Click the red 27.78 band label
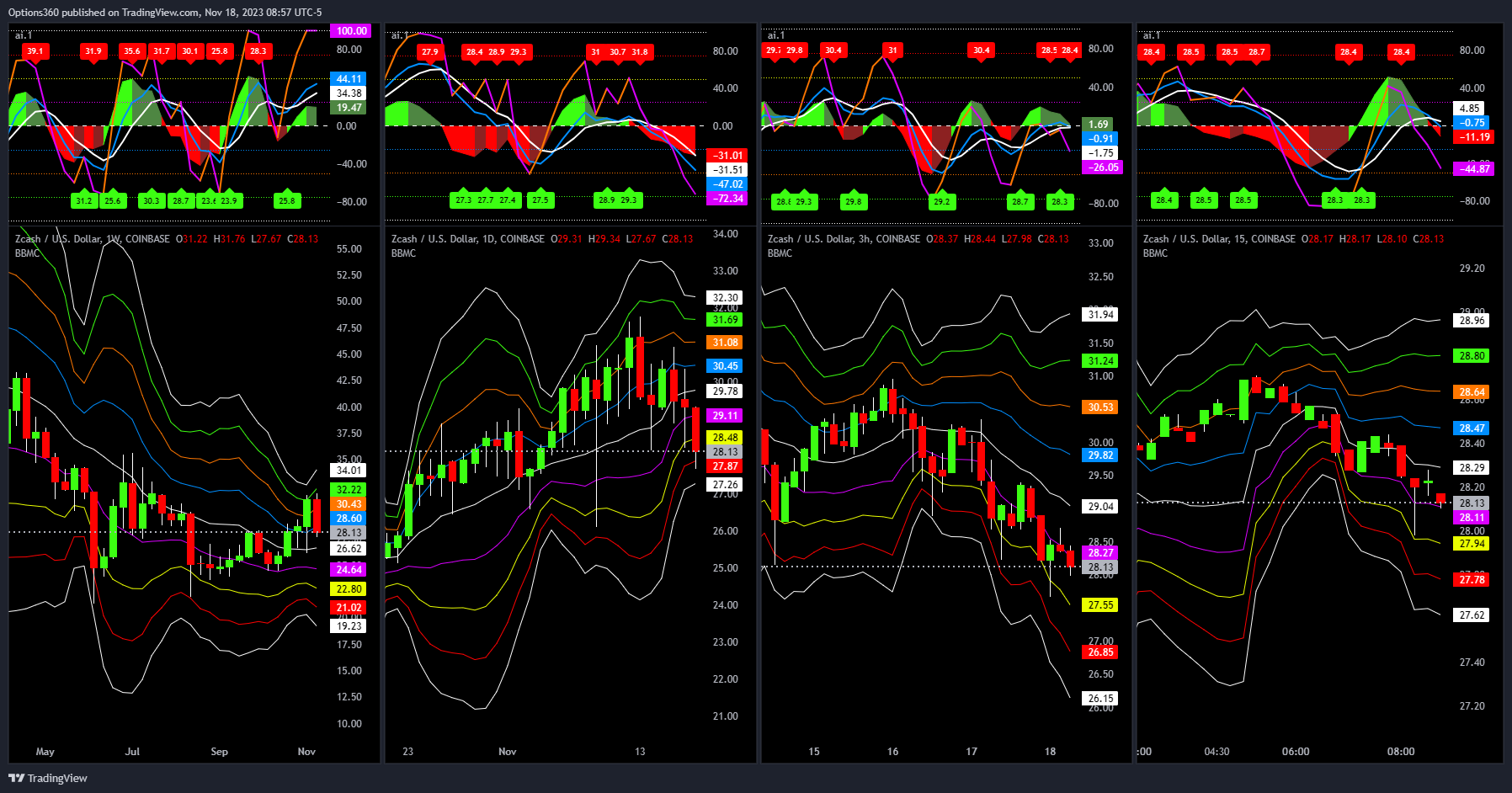This screenshot has height=793, width=1512. [1472, 580]
